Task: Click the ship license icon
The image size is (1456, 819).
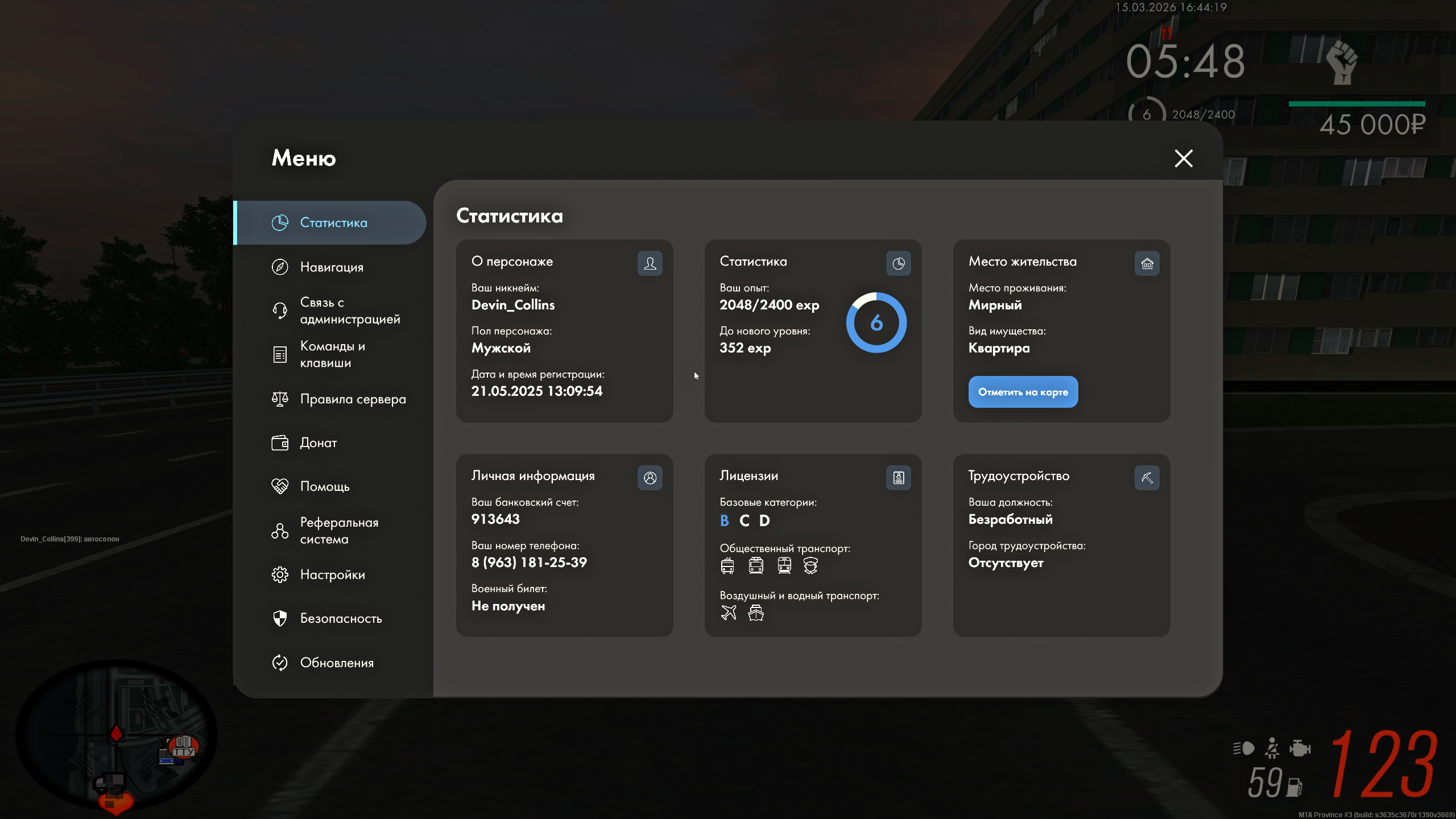Action: coord(756,613)
